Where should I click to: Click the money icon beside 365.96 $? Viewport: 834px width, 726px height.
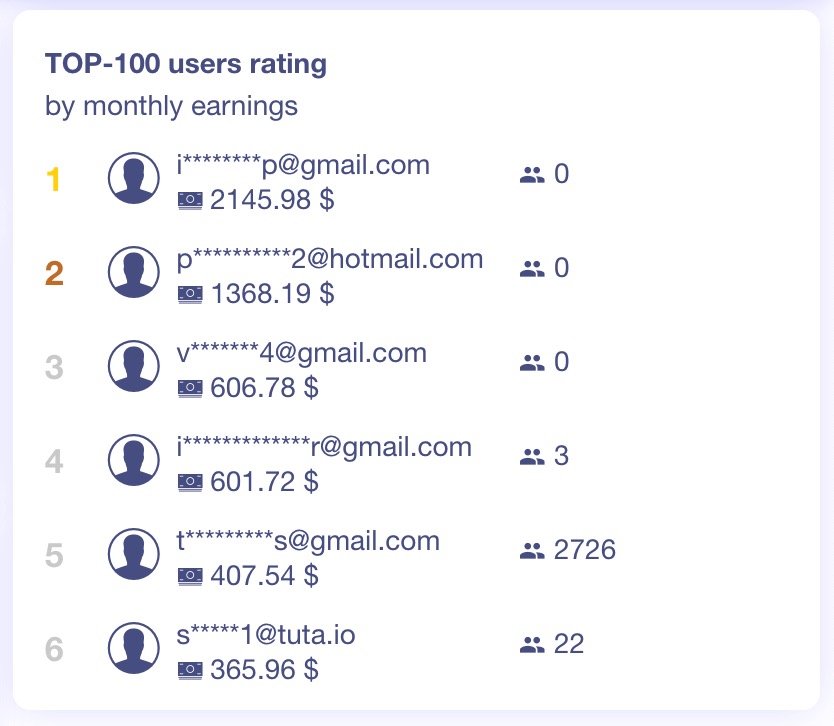click(x=190, y=670)
